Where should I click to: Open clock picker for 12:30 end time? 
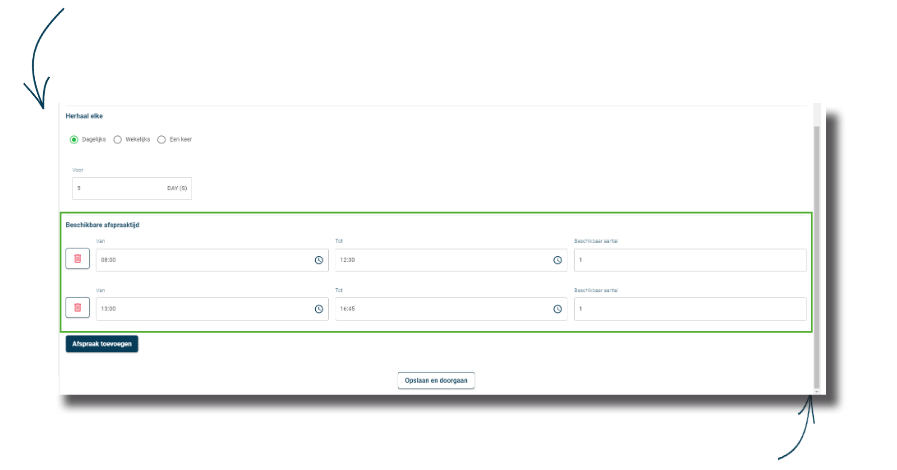coord(558,260)
